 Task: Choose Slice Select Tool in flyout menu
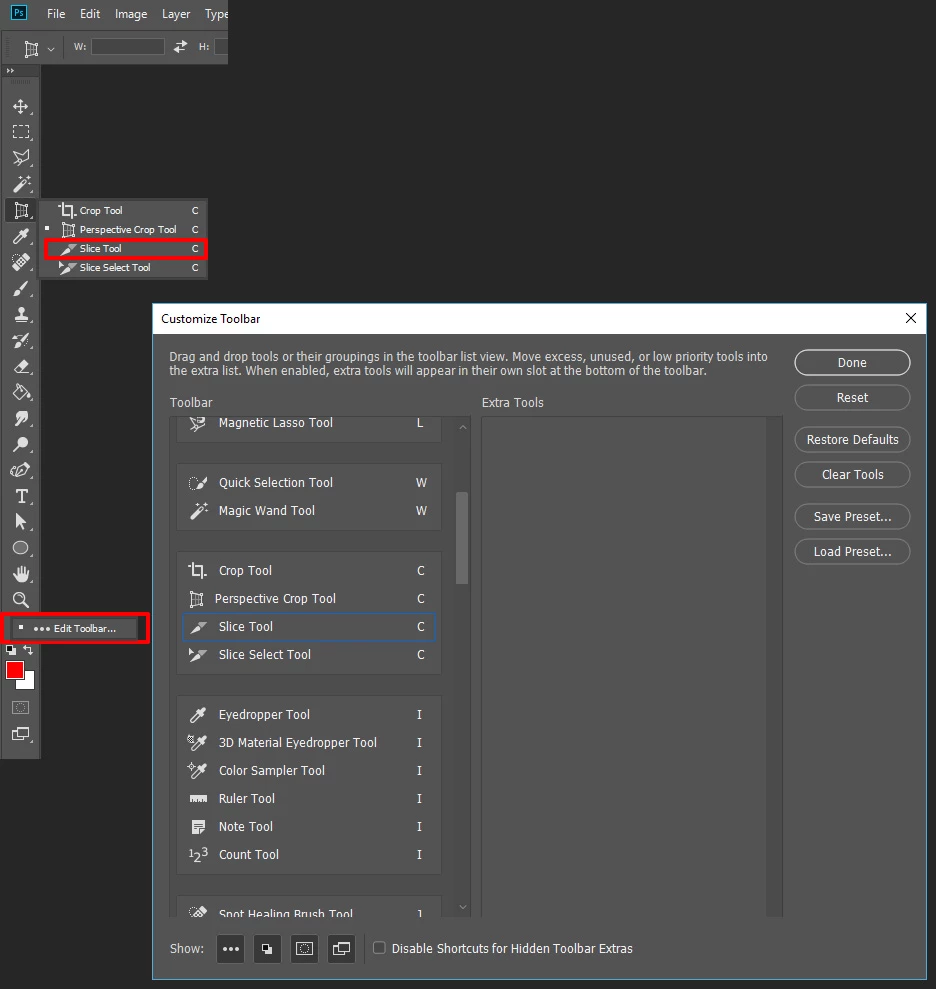click(124, 267)
